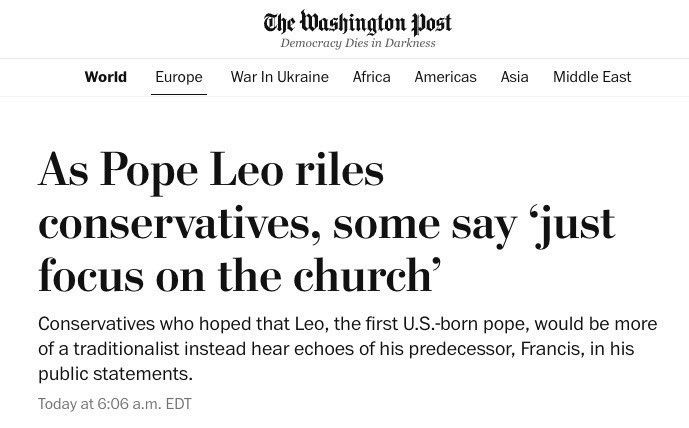Screen dimensions: 689x428
Task: Navigate to the Asia section
Action: tap(514, 77)
